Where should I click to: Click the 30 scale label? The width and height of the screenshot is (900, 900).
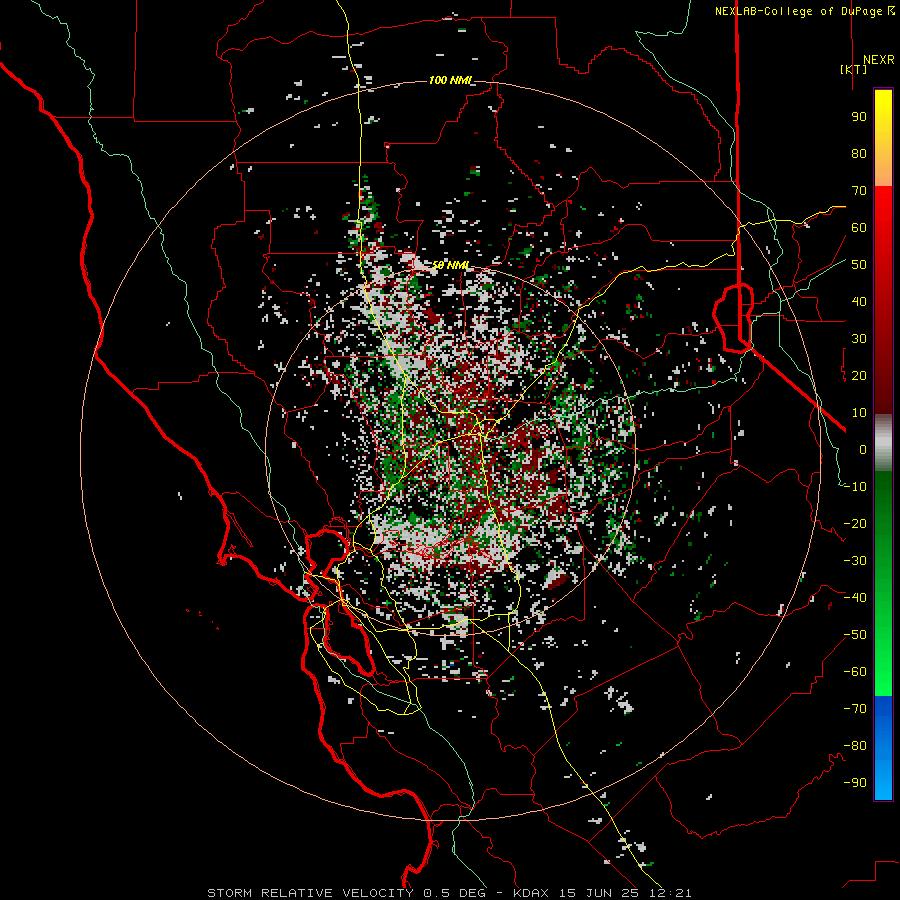pyautogui.click(x=859, y=339)
